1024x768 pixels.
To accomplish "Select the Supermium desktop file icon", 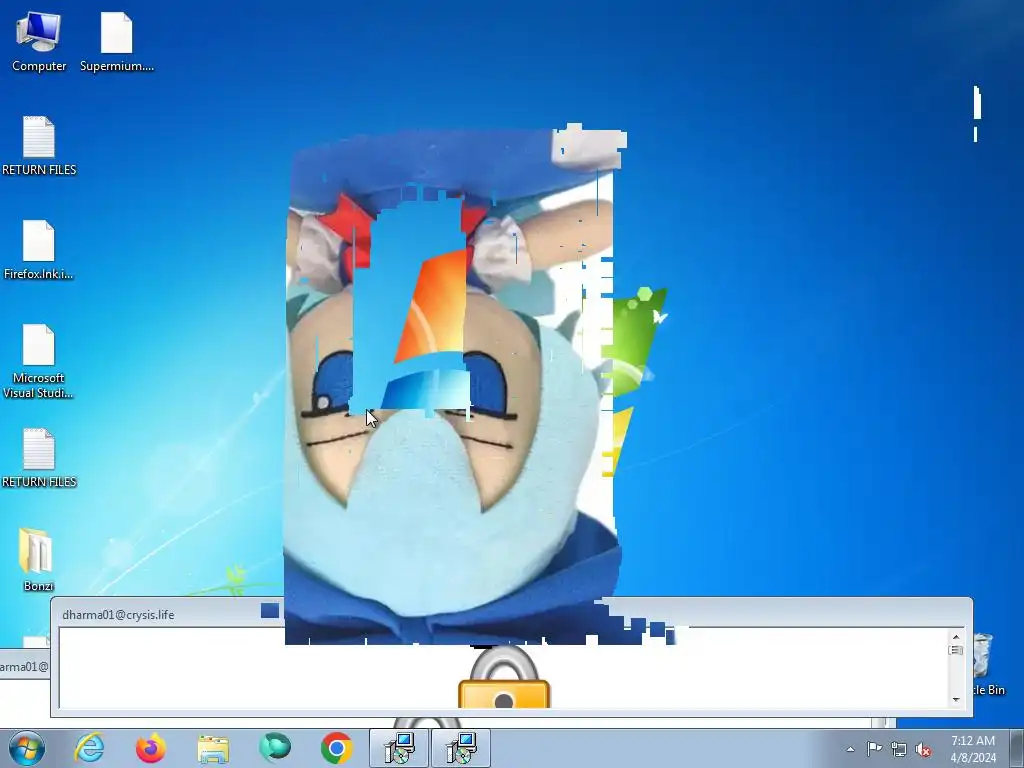I will tap(117, 42).
